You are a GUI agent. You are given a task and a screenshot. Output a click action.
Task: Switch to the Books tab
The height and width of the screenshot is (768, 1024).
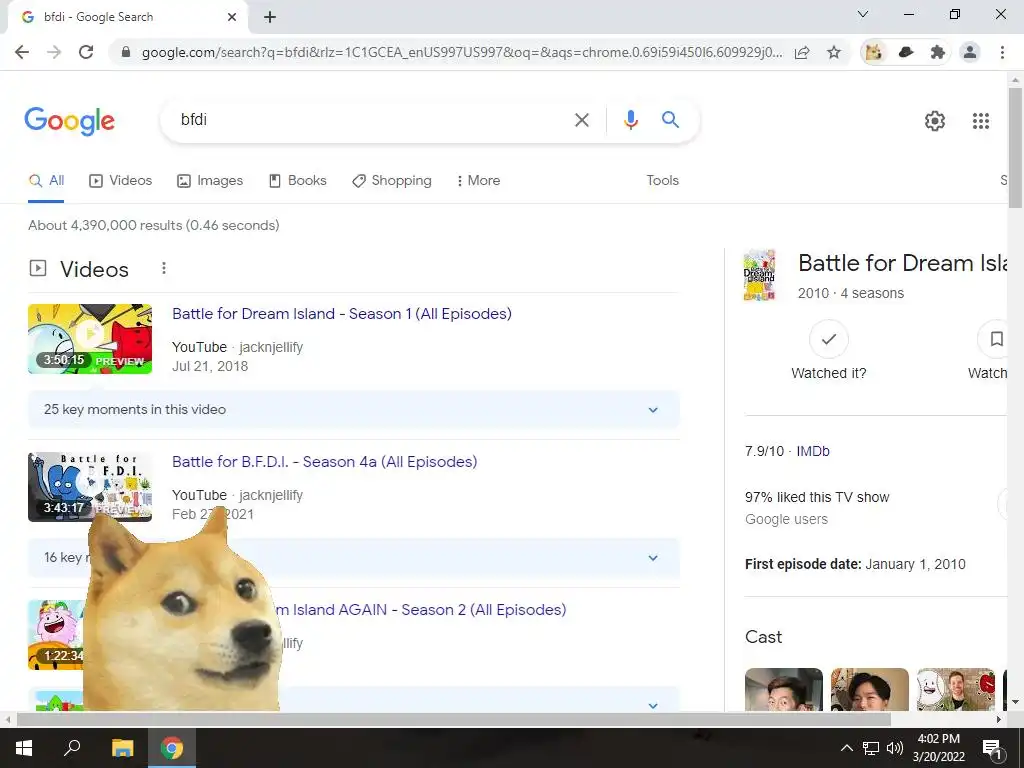coord(298,180)
